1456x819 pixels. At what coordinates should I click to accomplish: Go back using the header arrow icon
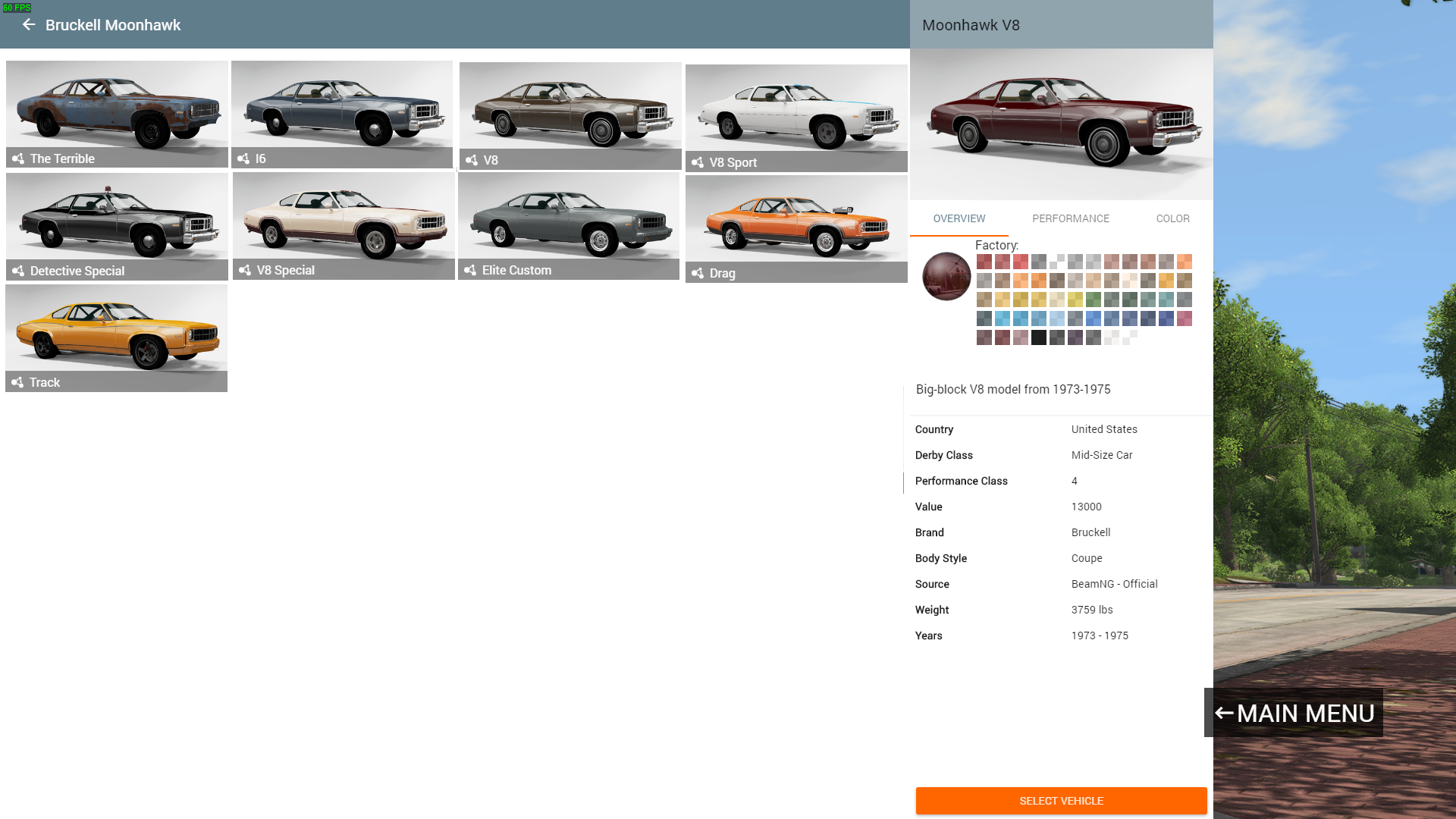29,25
